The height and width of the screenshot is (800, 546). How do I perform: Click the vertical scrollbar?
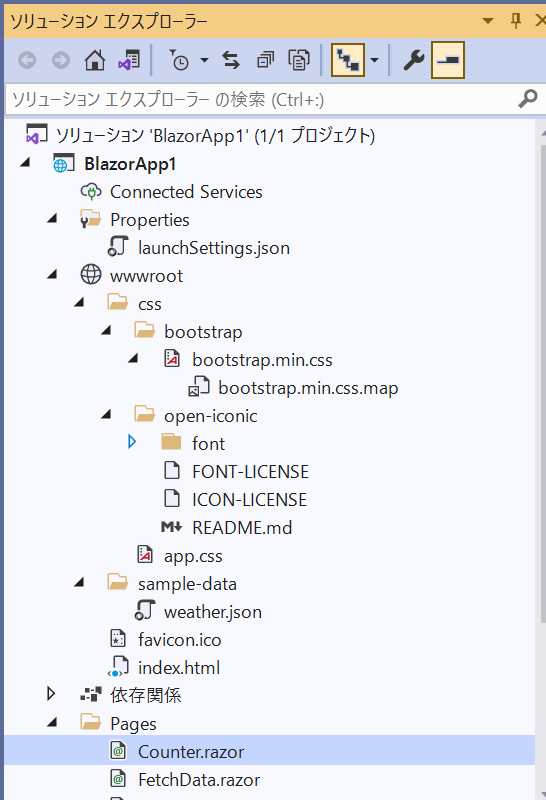(542, 383)
